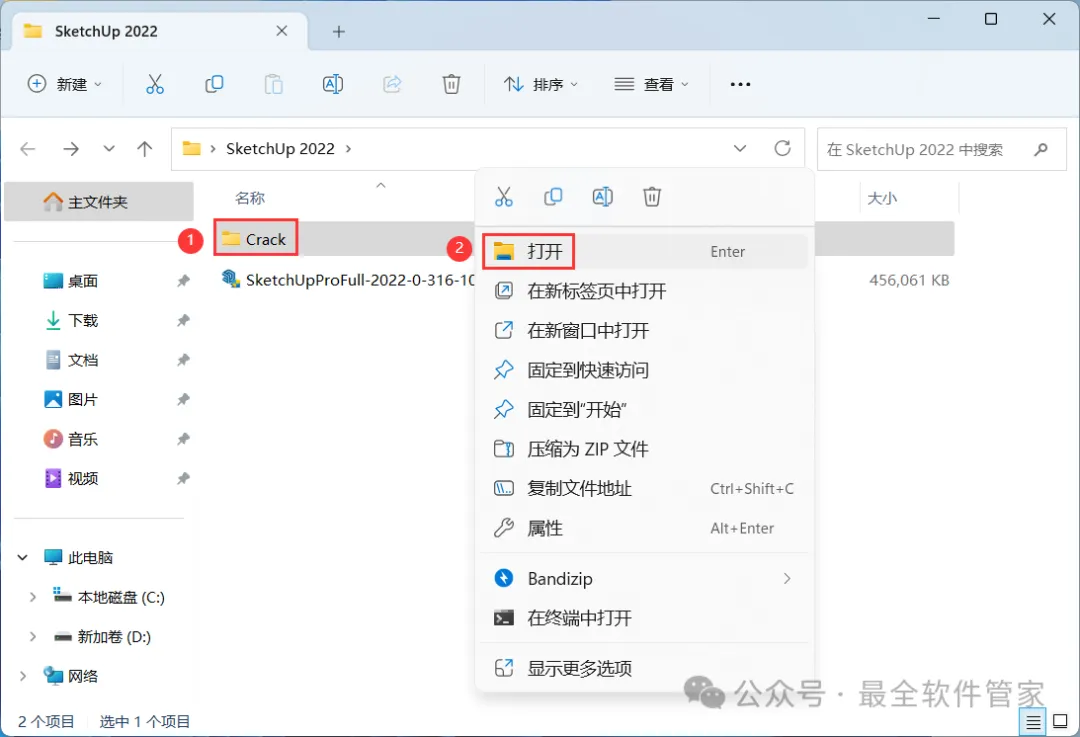Click the Delete icon in the context menu
Image resolution: width=1080 pixels, height=737 pixels.
pyautogui.click(x=652, y=197)
